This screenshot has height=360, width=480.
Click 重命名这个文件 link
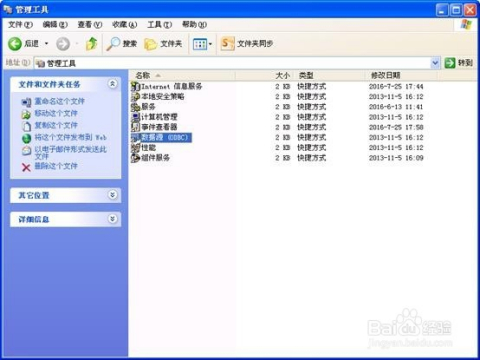point(60,101)
